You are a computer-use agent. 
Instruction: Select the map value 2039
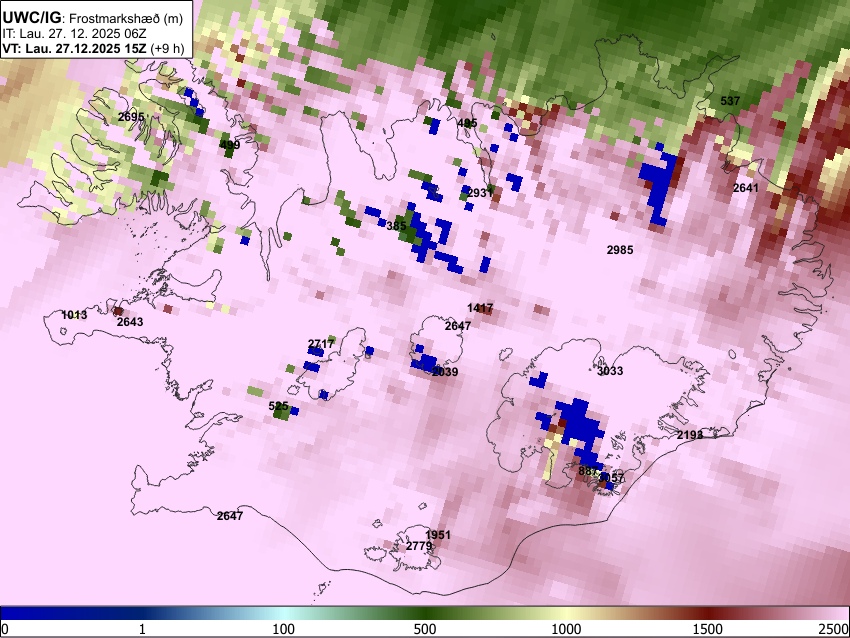(445, 372)
